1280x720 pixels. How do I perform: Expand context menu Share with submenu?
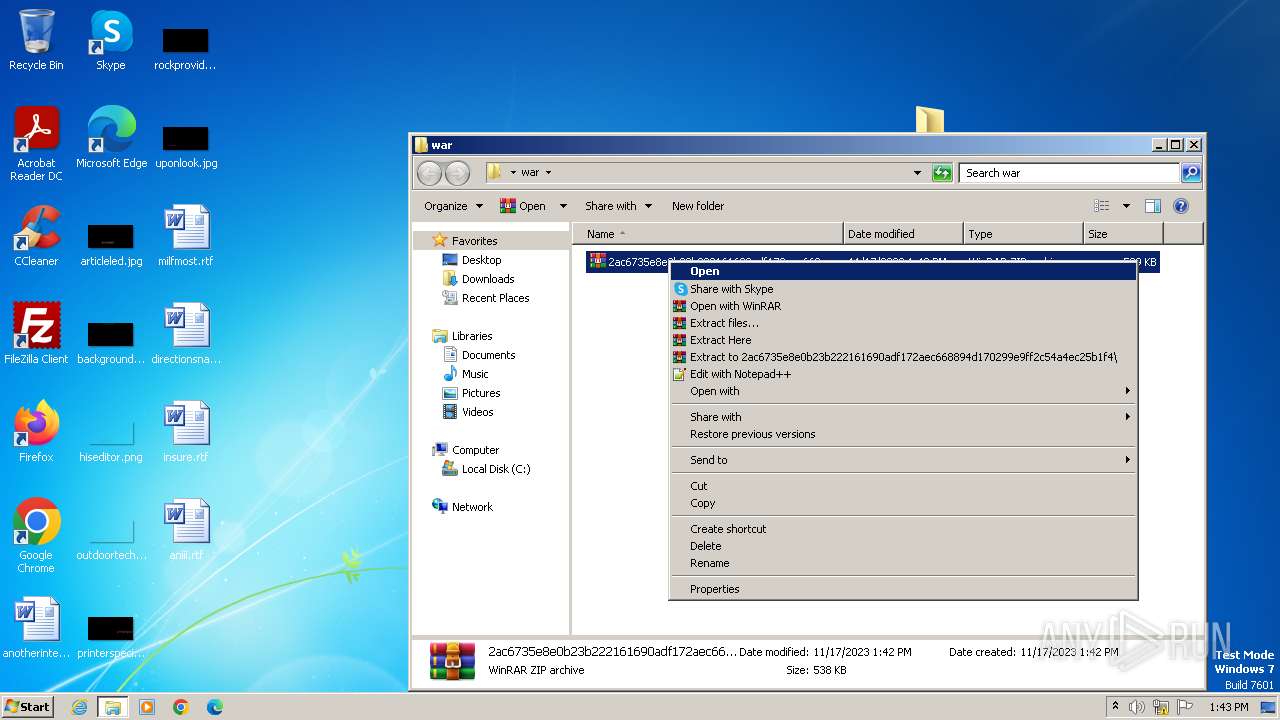[903, 417]
